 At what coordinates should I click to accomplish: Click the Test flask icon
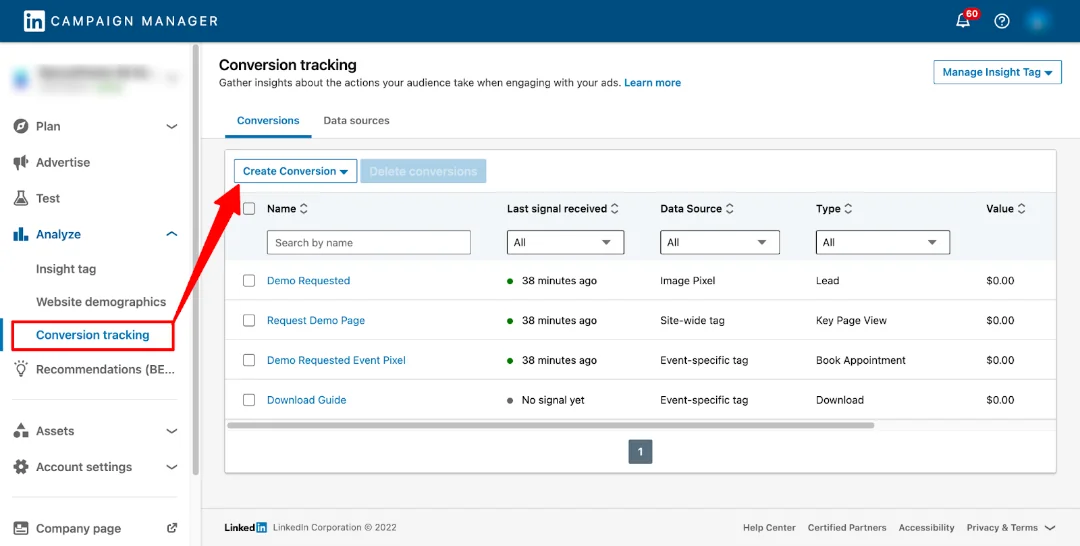[21, 198]
